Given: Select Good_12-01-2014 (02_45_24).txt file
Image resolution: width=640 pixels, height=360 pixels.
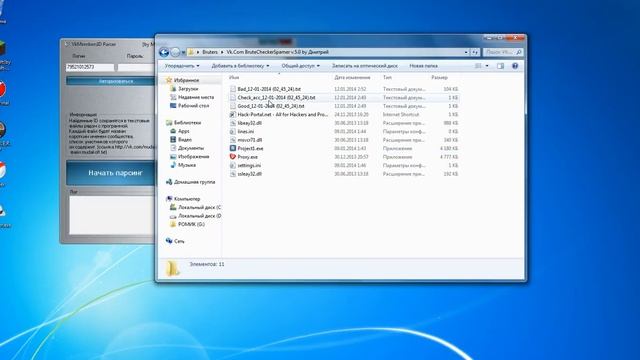Looking at the screenshot, I should tap(271, 106).
